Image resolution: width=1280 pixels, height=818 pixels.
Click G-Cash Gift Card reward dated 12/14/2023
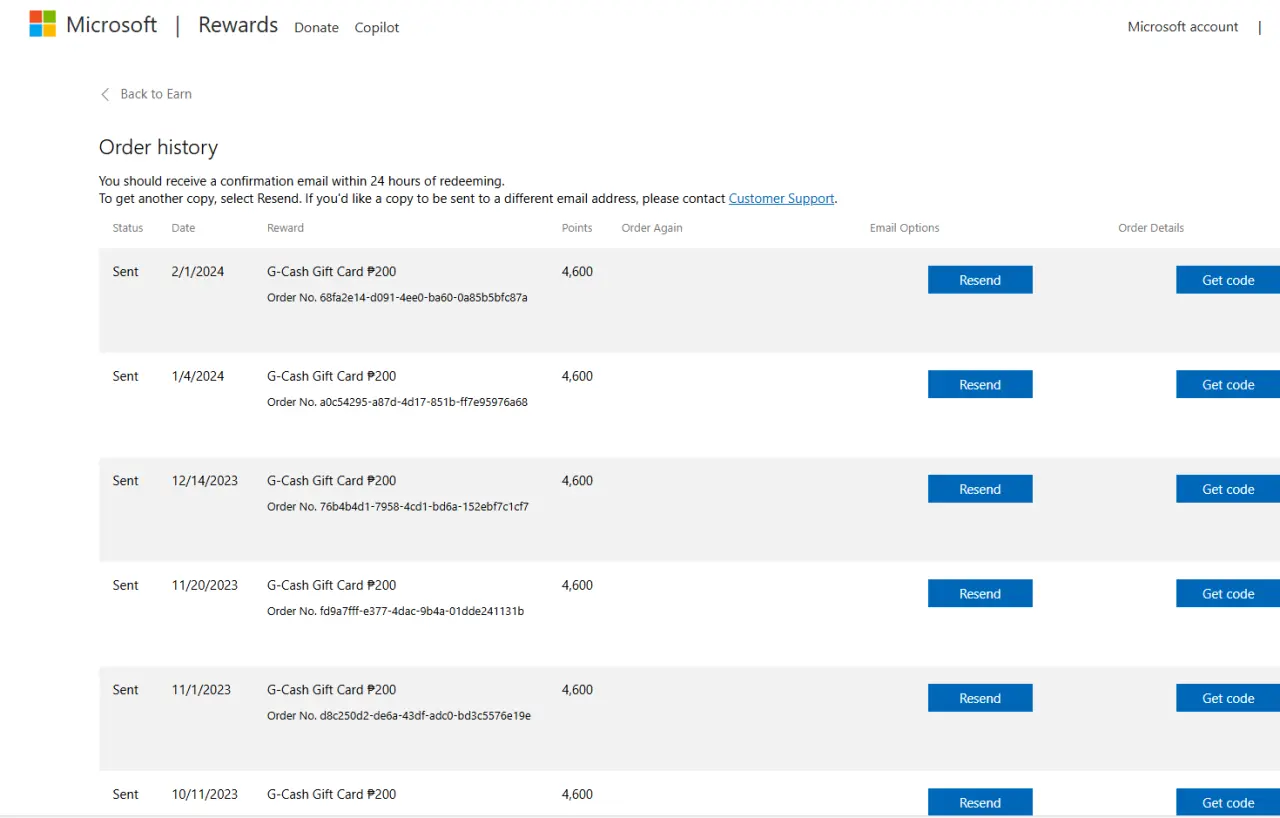[331, 481]
